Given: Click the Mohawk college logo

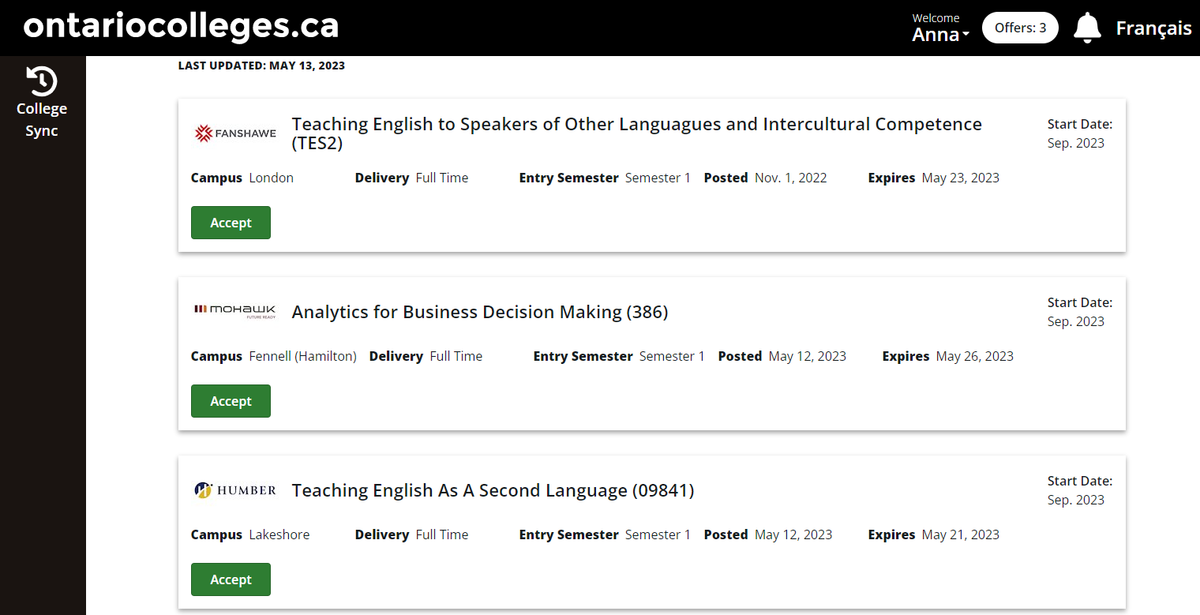Looking at the screenshot, I should (235, 311).
